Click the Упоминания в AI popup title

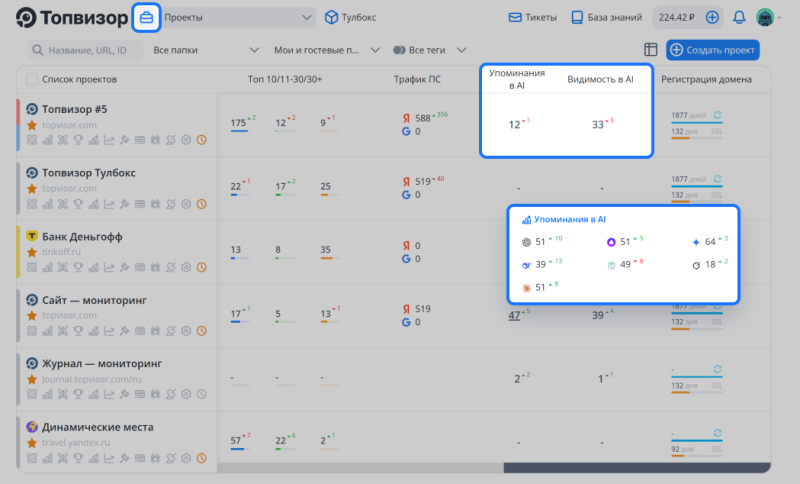[x=569, y=219]
